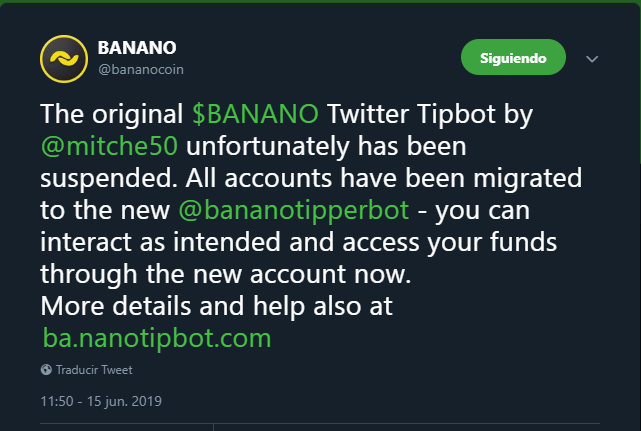Click the 15 jun. 2019 date text
Viewport: 641px width, 431px height.
click(124, 401)
